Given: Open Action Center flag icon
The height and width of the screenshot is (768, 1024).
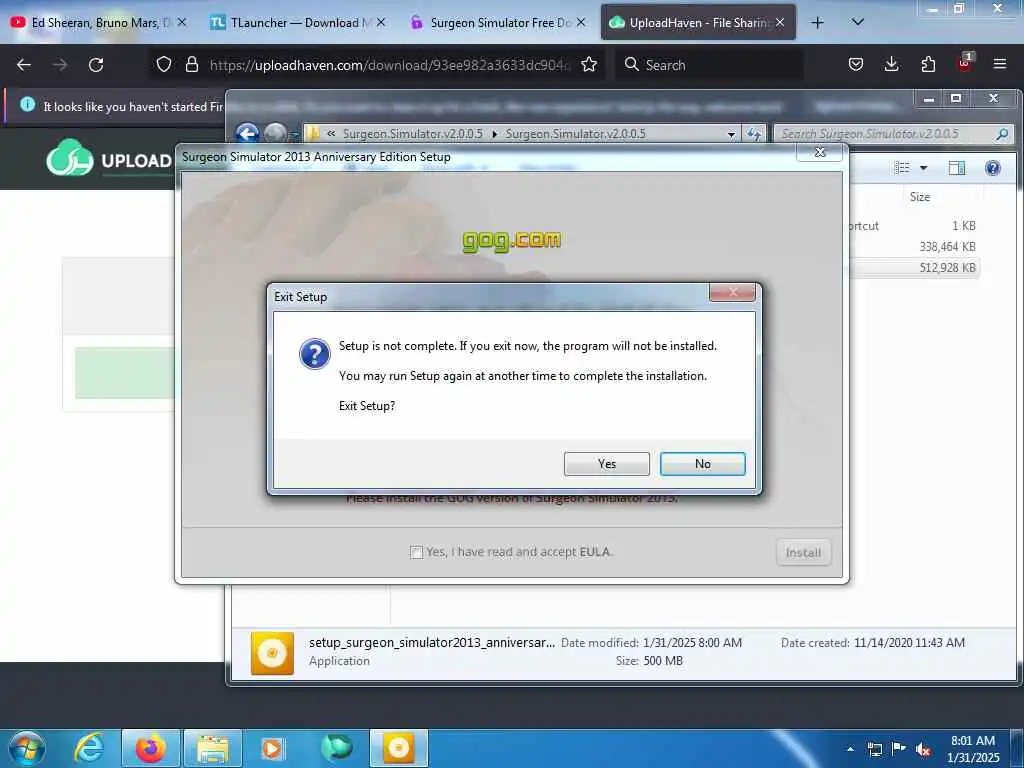Looking at the screenshot, I should [899, 748].
